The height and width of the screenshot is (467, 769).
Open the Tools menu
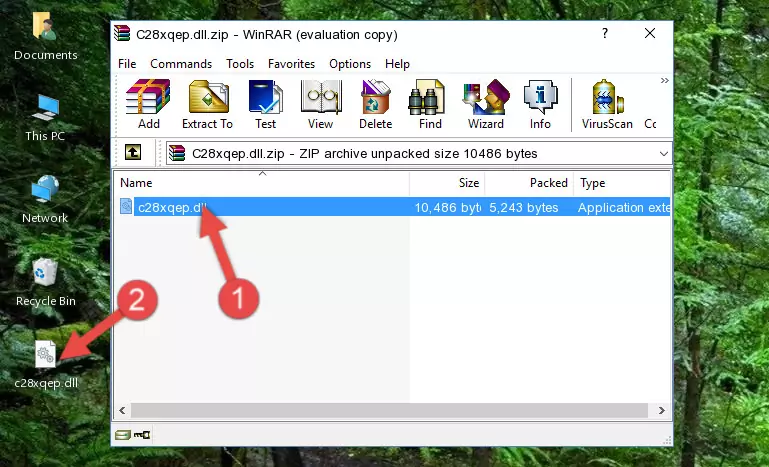click(x=240, y=64)
